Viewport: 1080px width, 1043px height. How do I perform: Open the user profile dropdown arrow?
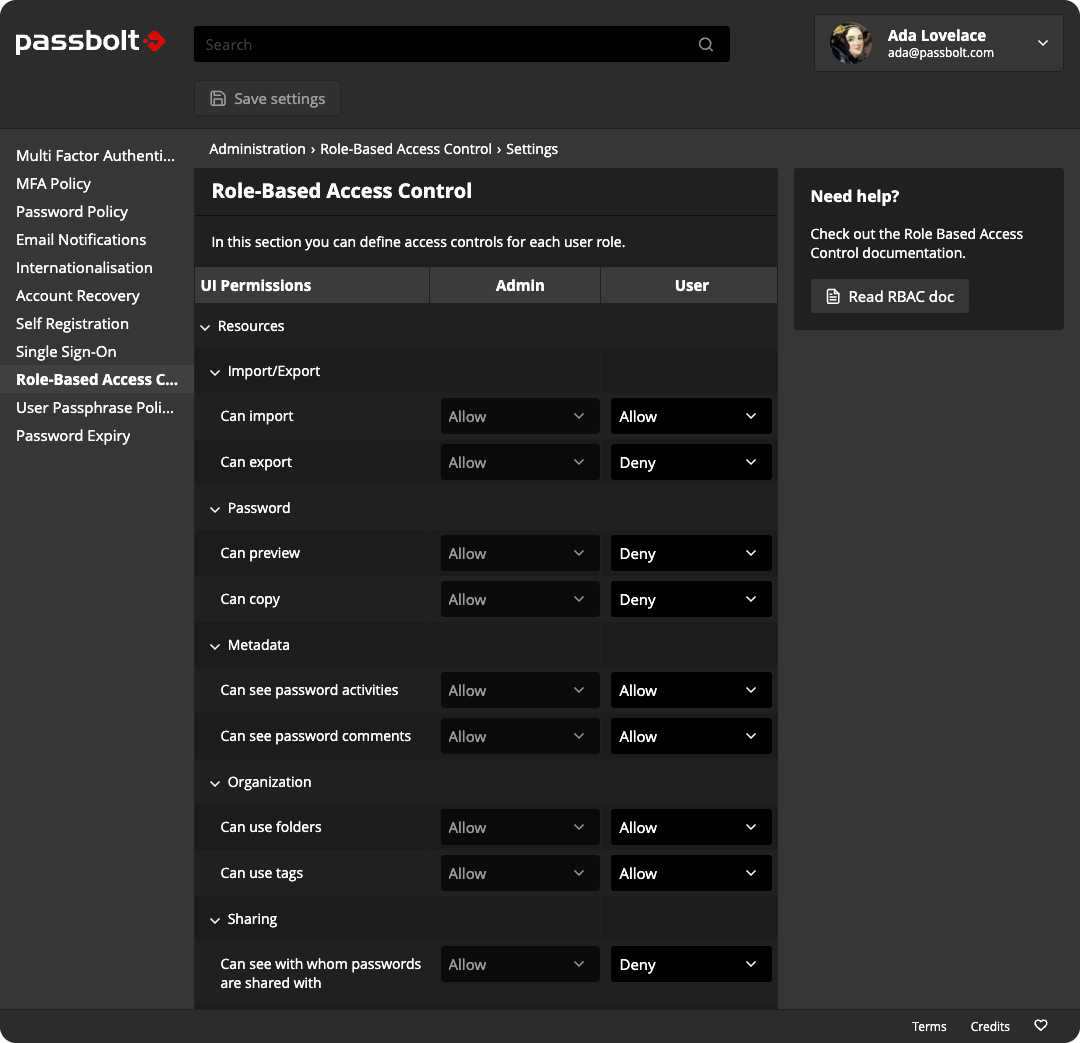(x=1042, y=43)
